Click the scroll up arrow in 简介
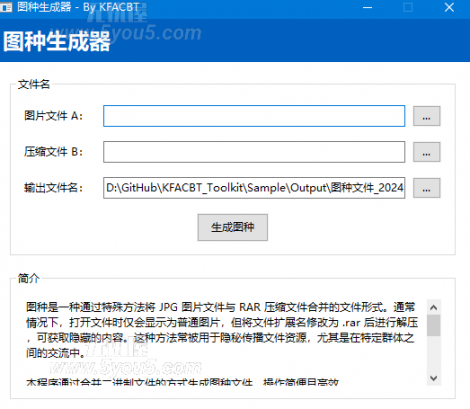 pos(434,307)
